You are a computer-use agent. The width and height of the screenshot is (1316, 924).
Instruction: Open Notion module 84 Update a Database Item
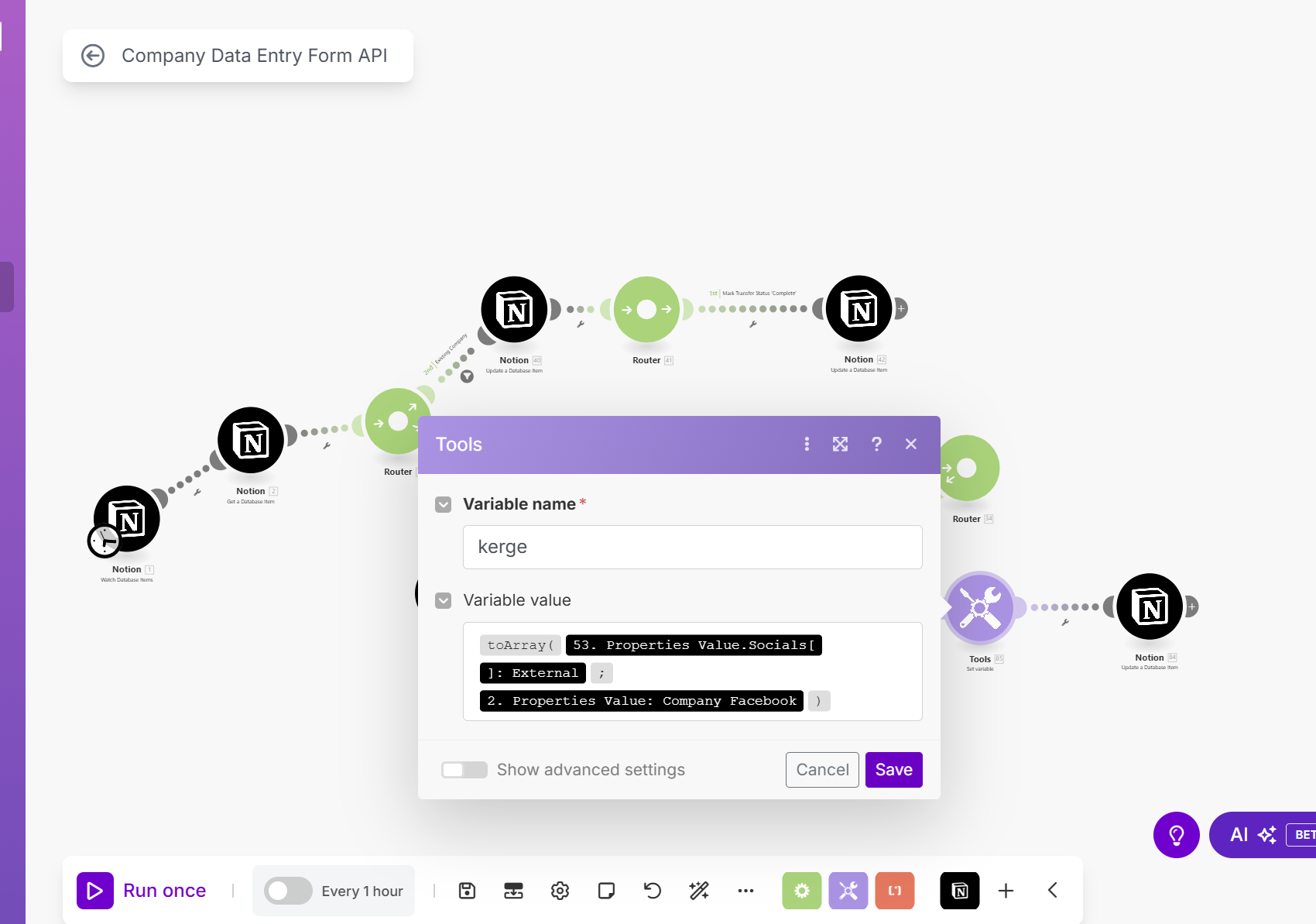[x=1150, y=606]
